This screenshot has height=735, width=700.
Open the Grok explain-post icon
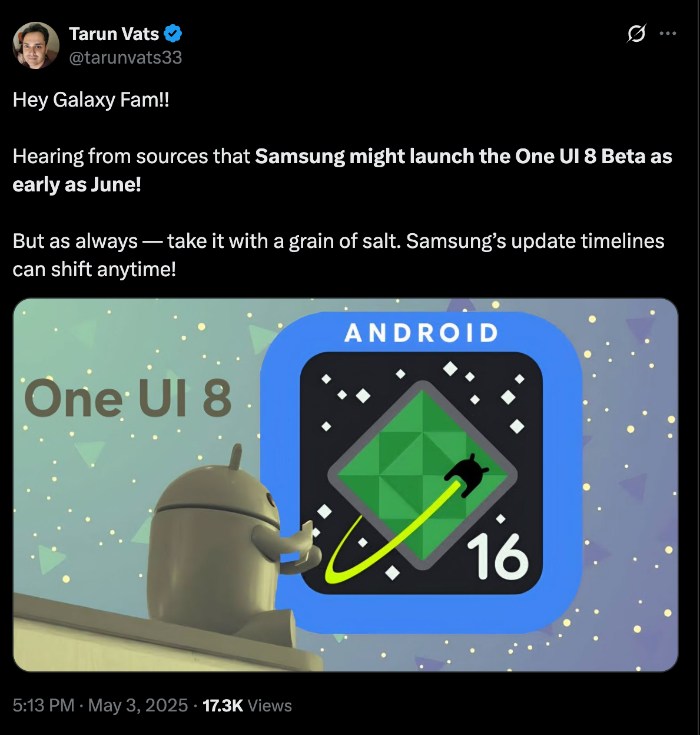636,33
